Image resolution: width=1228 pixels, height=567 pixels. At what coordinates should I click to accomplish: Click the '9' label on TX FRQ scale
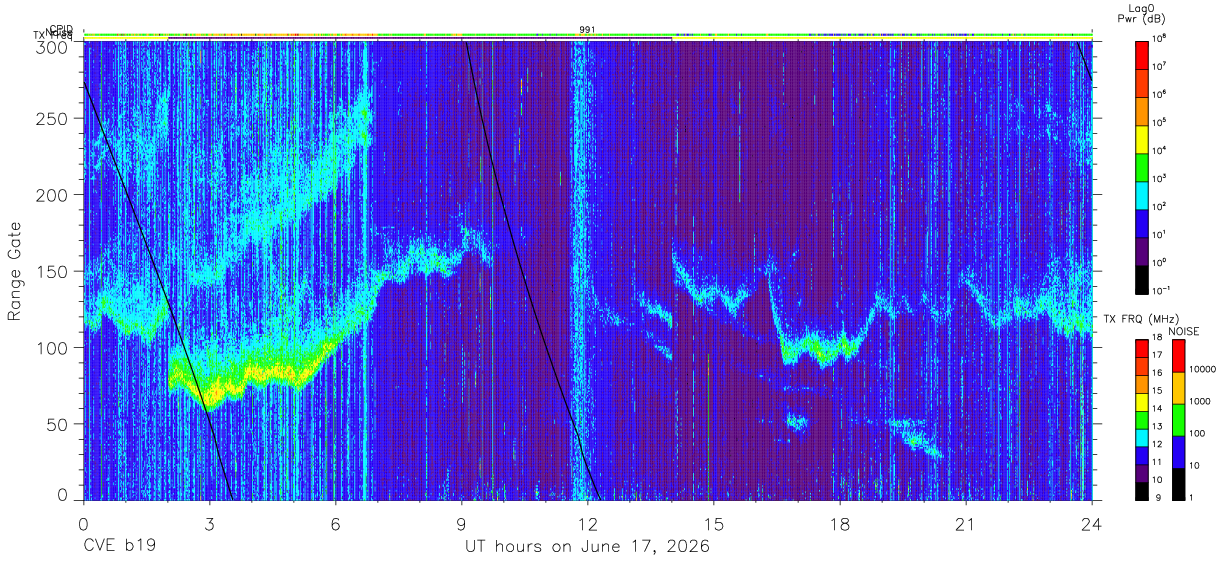tap(1157, 498)
